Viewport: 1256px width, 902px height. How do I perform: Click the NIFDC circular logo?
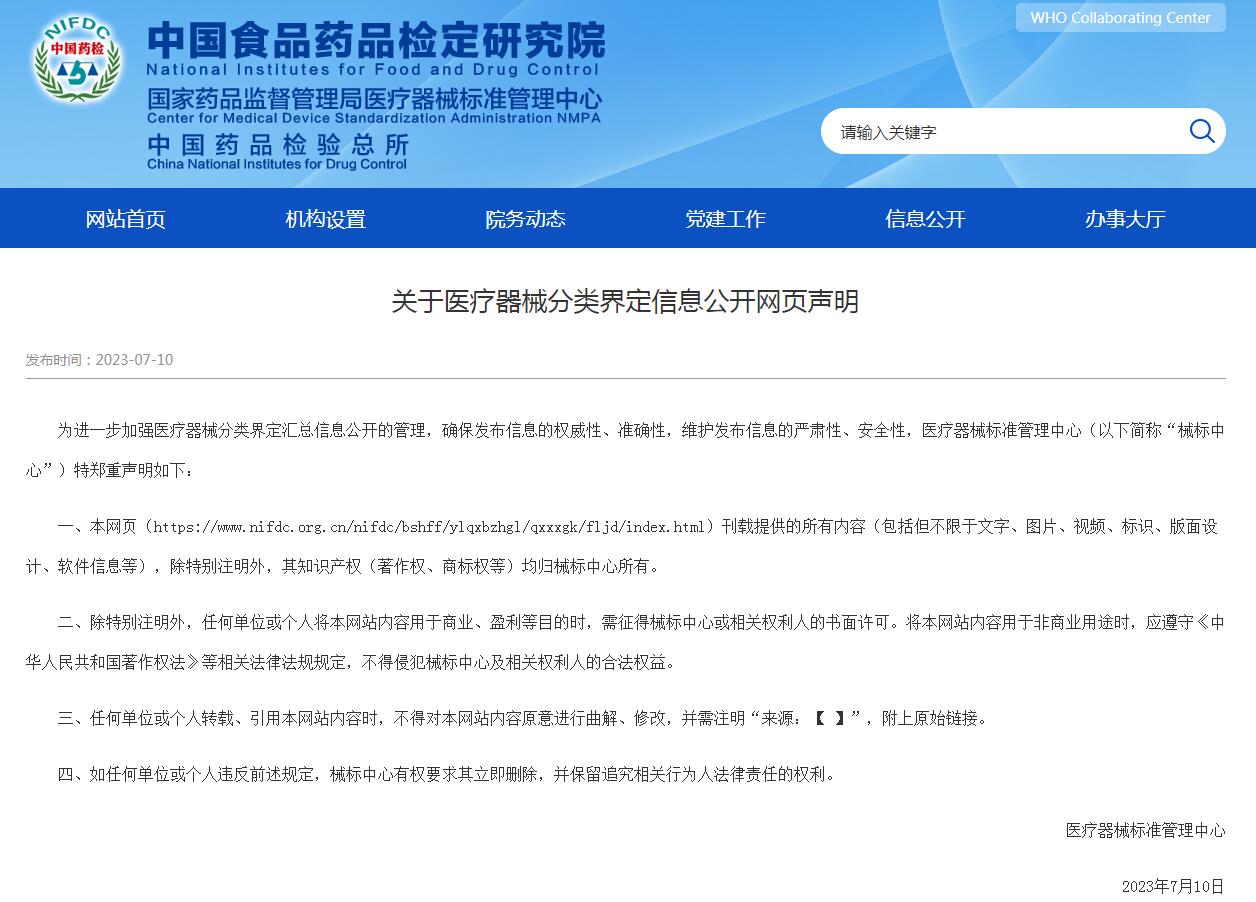coord(77,60)
